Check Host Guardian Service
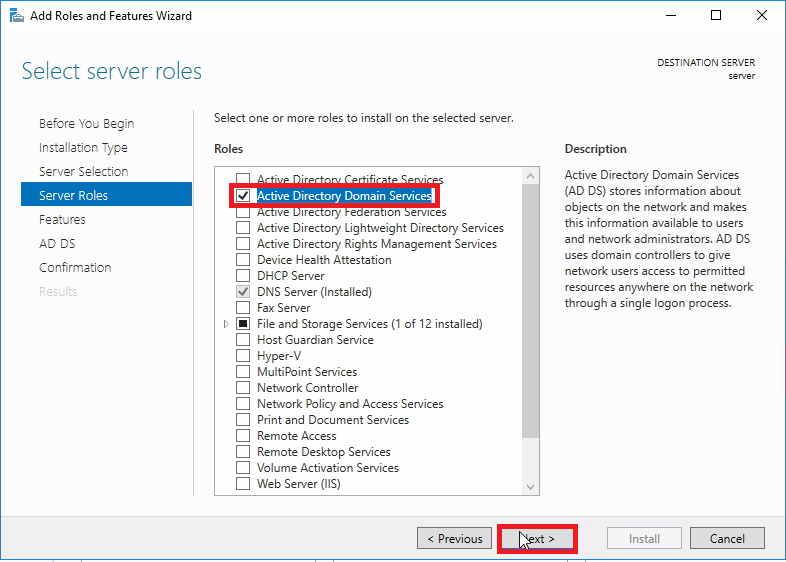The height and width of the screenshot is (562, 786). (x=243, y=340)
